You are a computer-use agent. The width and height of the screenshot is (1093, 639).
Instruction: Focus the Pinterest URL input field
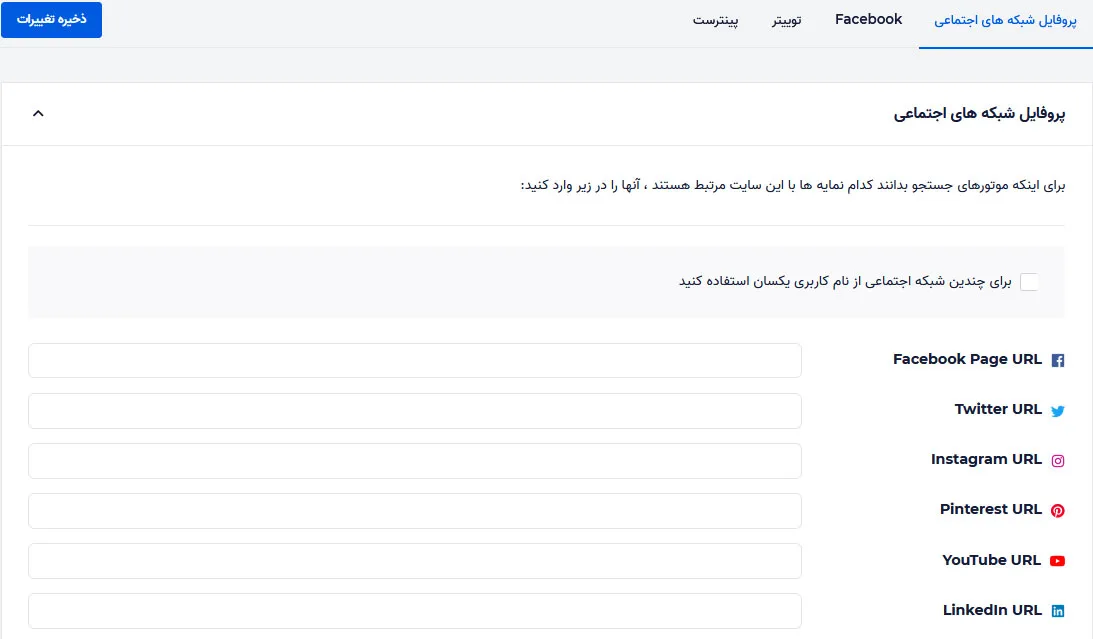(x=415, y=511)
